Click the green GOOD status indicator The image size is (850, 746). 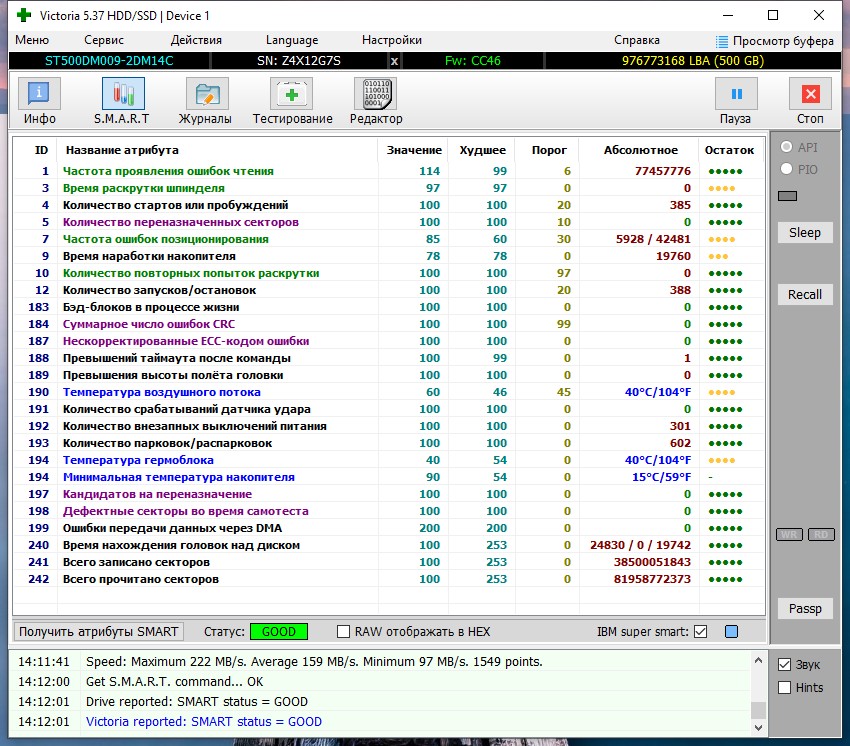coord(279,632)
